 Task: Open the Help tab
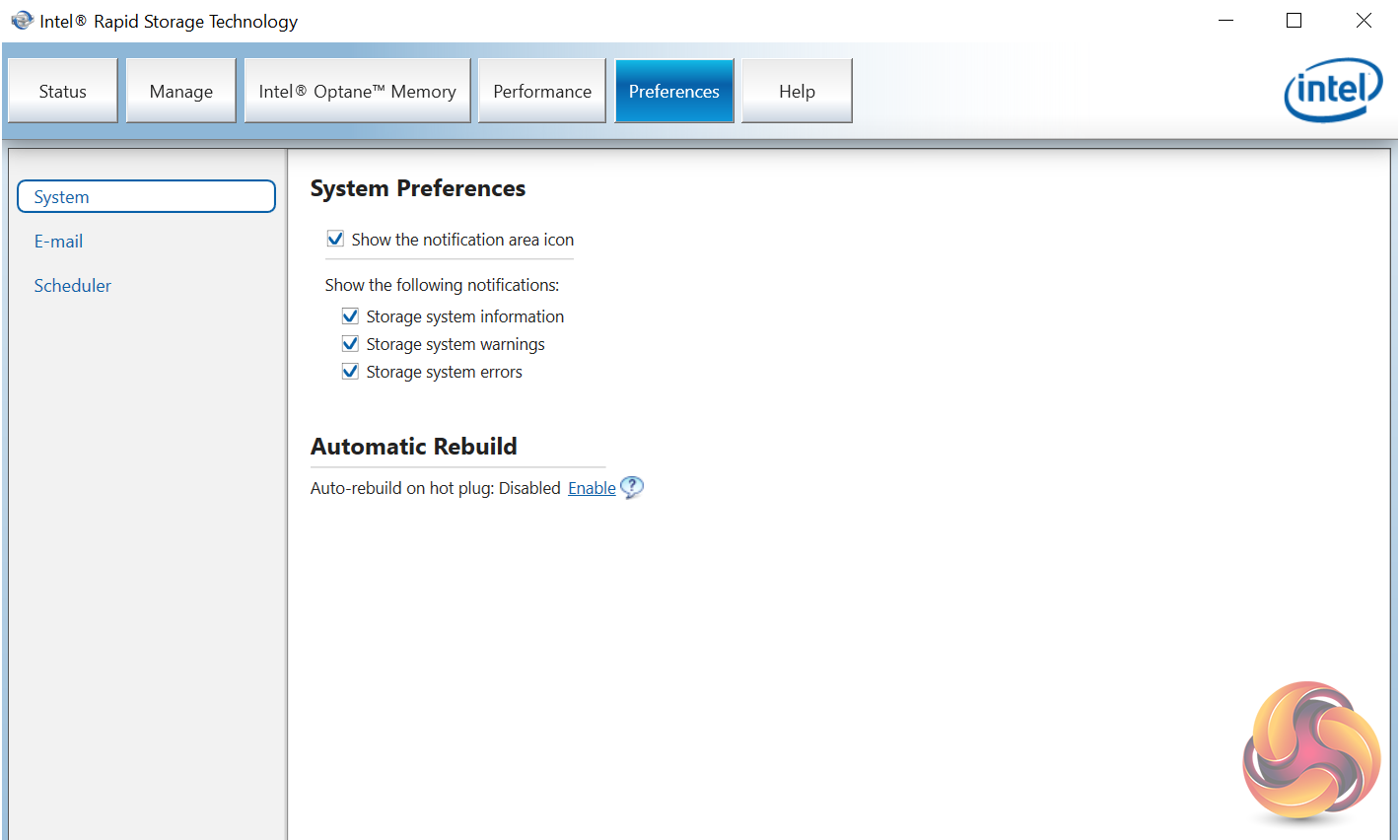point(797,91)
